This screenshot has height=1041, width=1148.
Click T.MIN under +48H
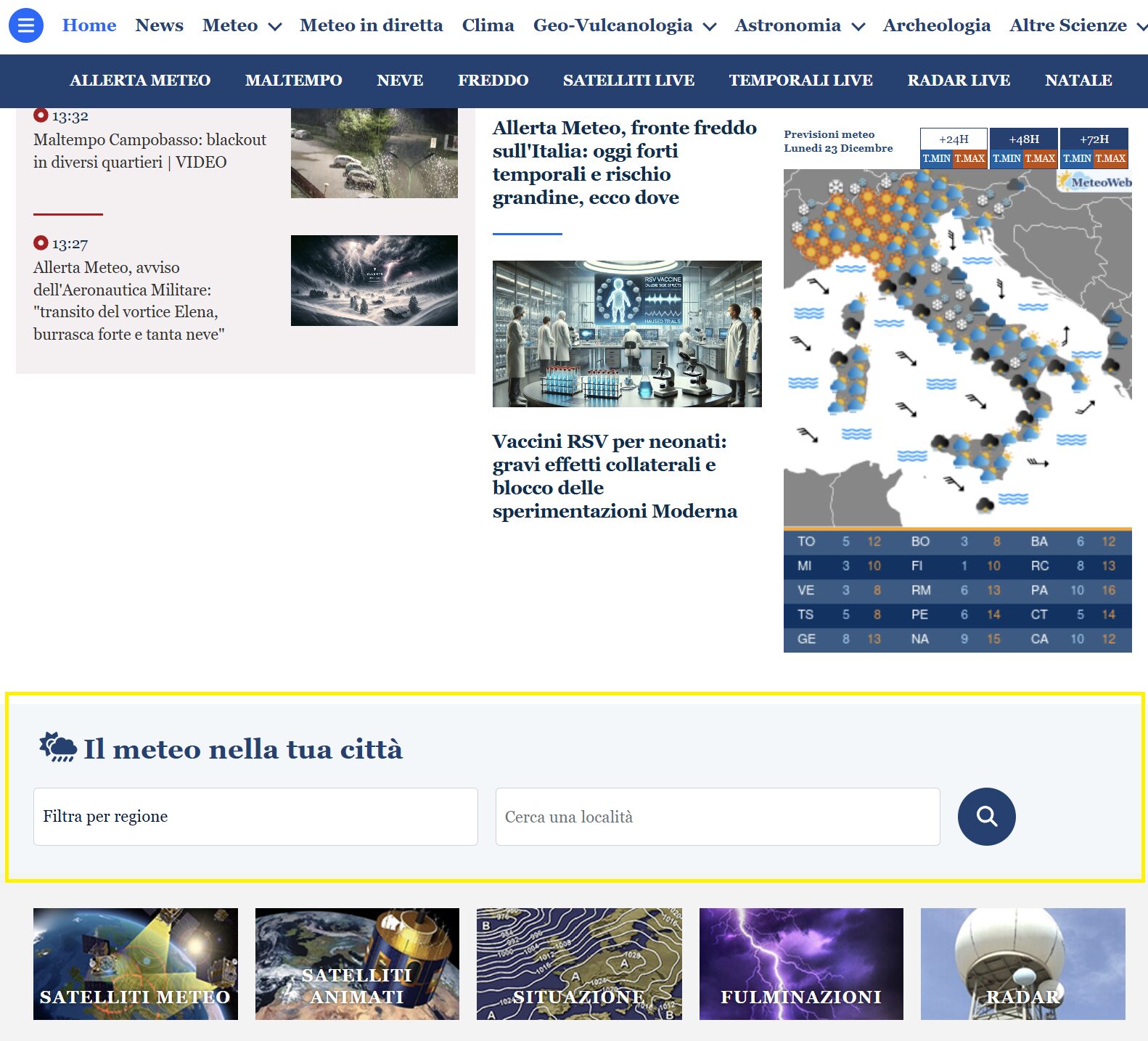[x=1006, y=158]
